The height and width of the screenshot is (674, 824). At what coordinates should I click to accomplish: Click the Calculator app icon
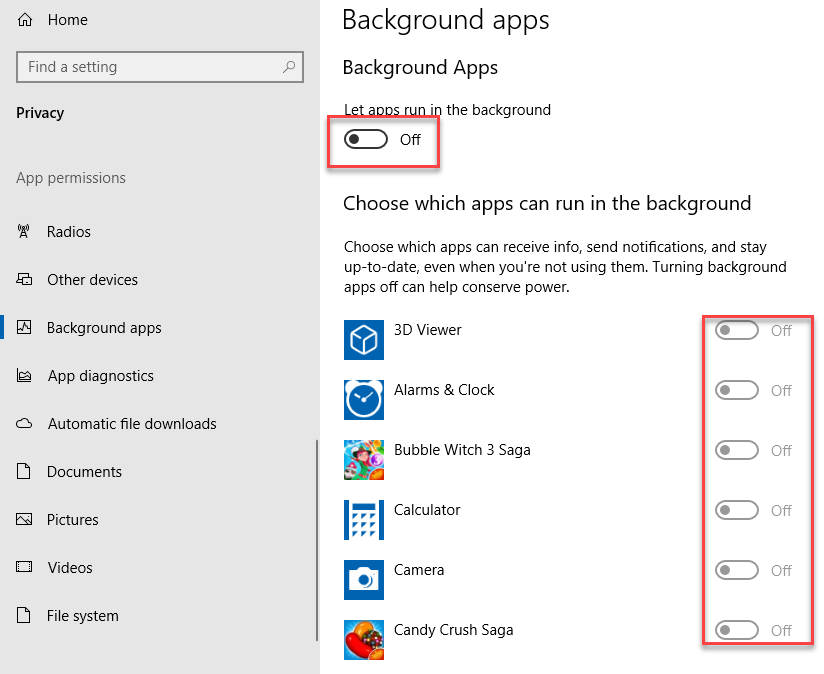coord(364,520)
